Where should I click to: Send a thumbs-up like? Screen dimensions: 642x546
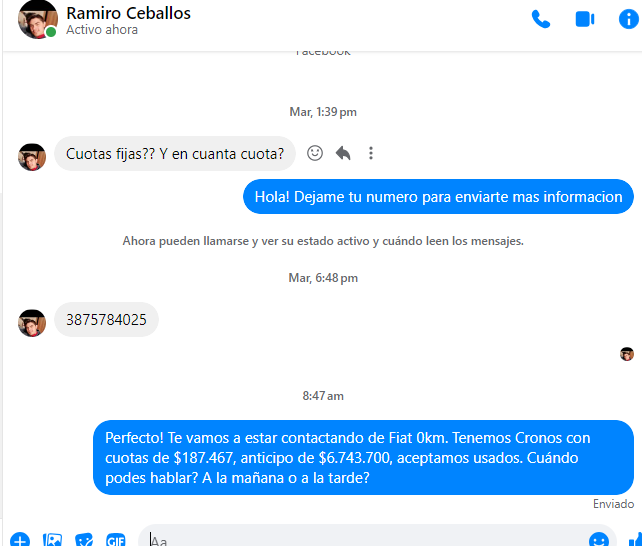635,540
